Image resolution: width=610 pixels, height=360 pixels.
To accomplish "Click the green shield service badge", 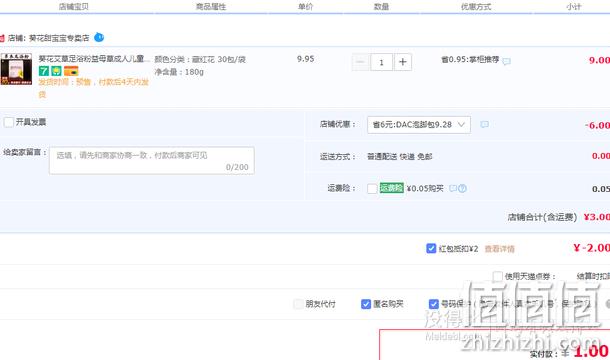I will [56, 71].
